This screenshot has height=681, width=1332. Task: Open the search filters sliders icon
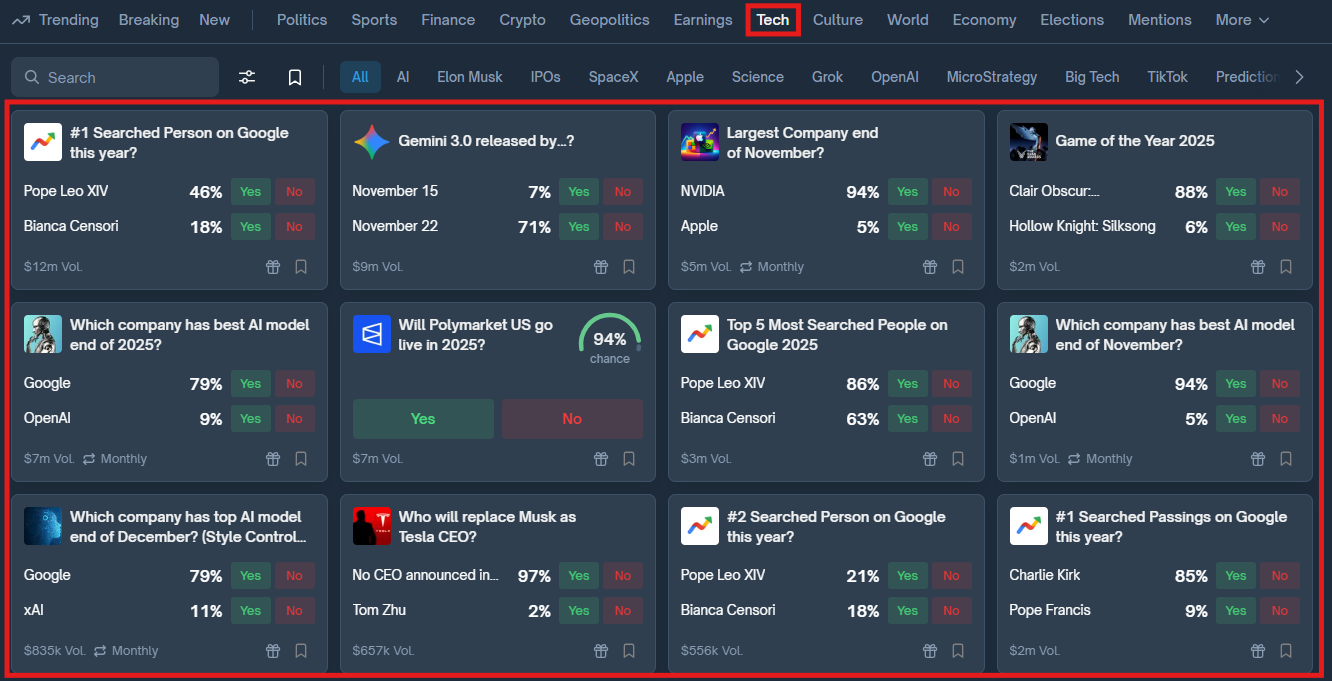246,76
